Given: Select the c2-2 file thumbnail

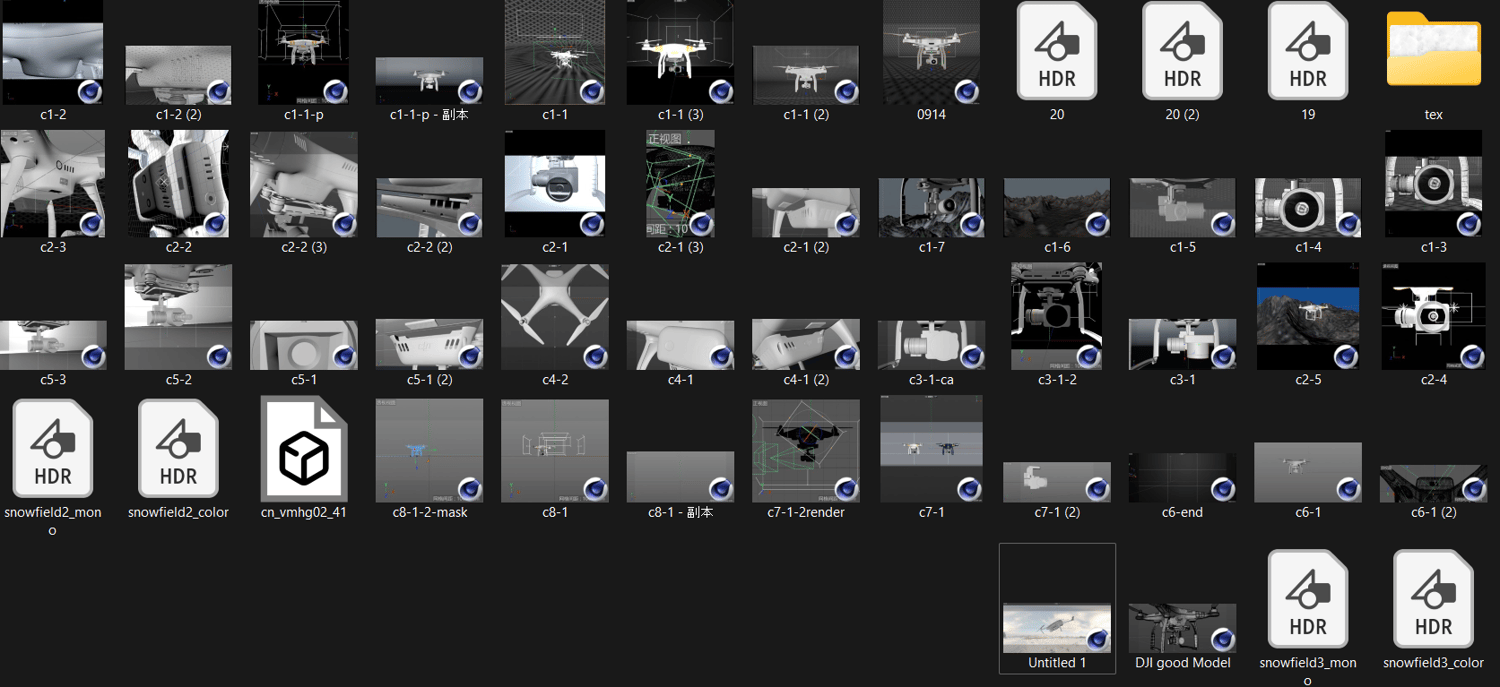Looking at the screenshot, I should pyautogui.click(x=178, y=184).
